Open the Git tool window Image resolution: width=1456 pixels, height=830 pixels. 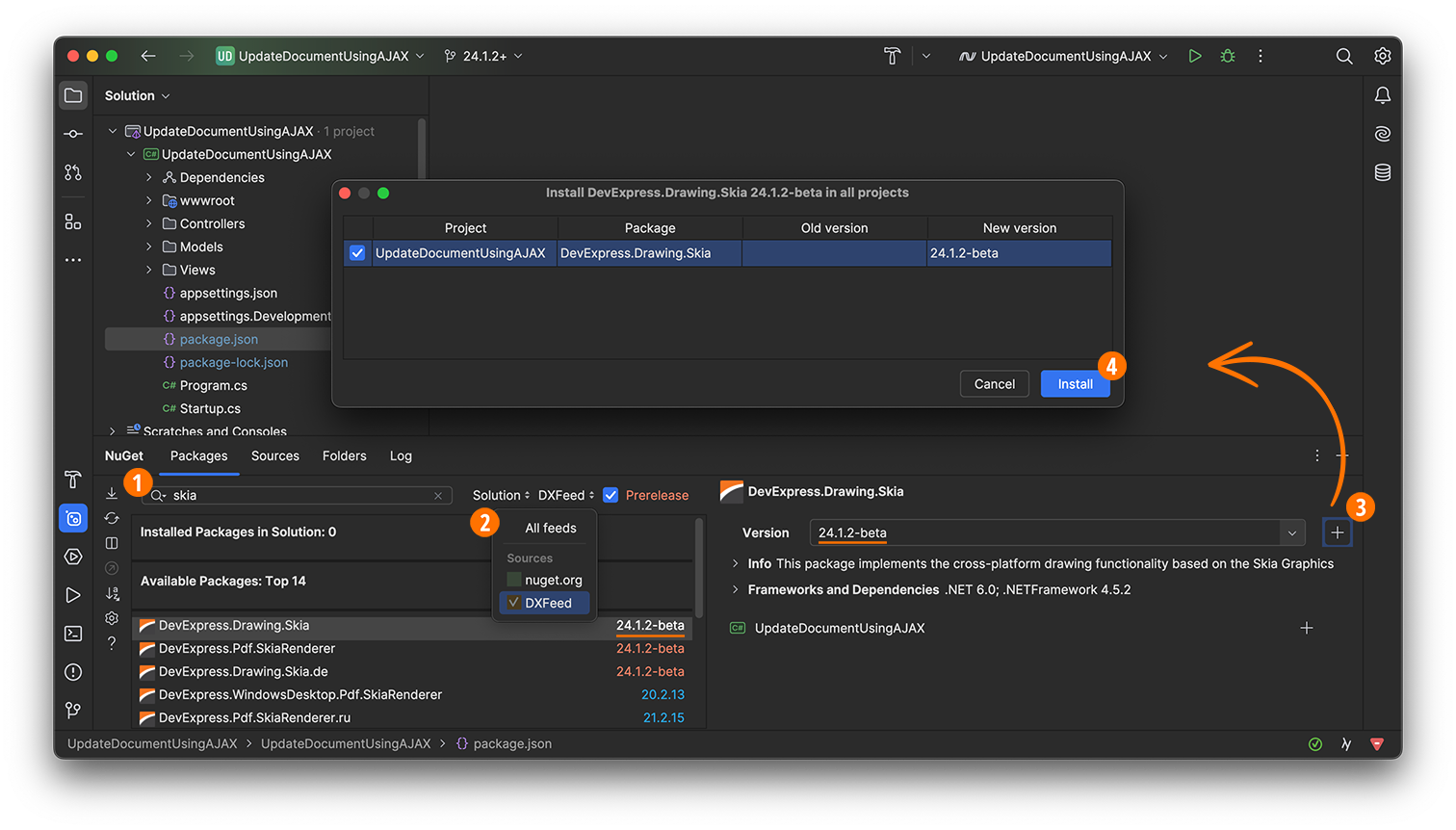pyautogui.click(x=73, y=711)
